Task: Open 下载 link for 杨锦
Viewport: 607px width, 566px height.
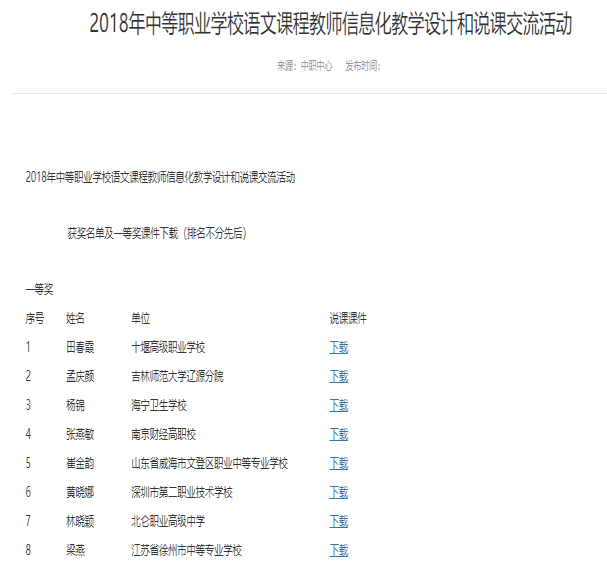Action: point(339,405)
